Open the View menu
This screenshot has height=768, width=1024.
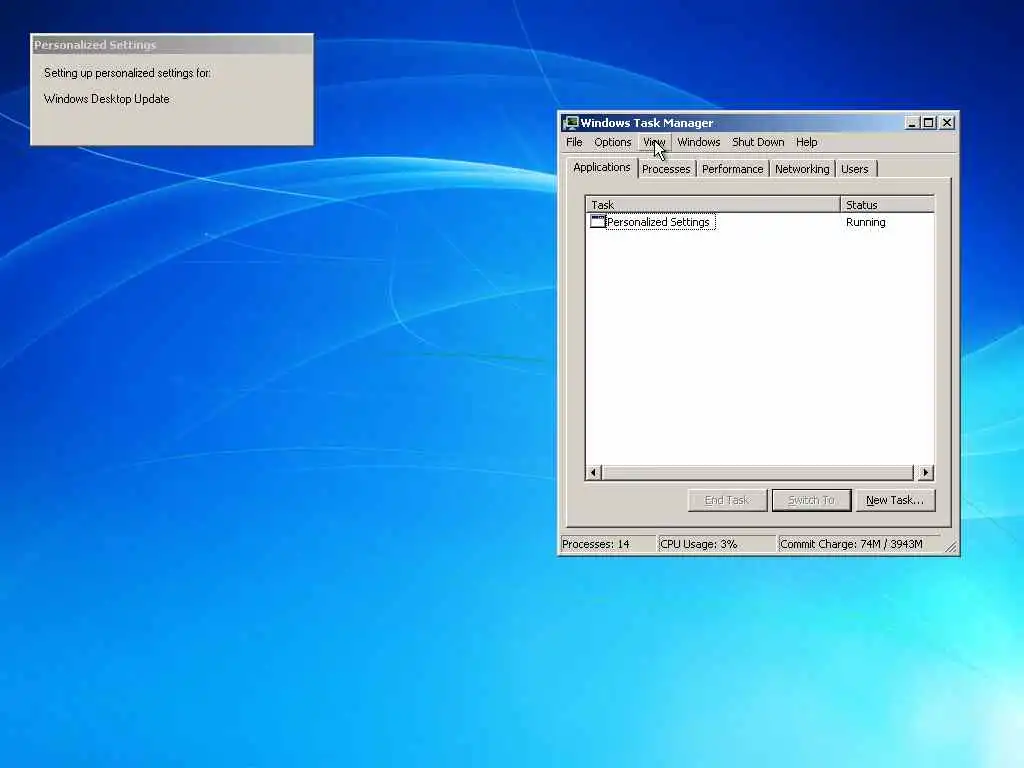coord(654,142)
